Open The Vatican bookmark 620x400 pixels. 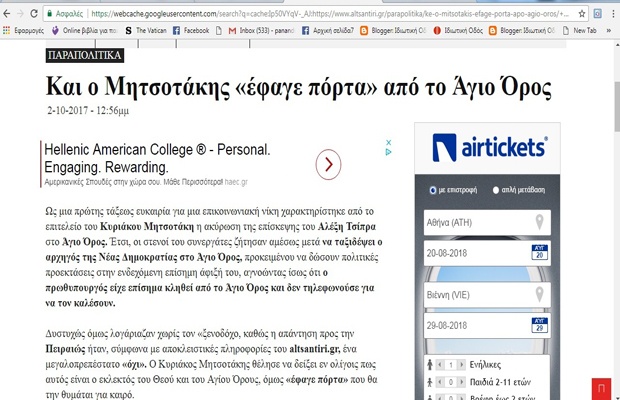point(146,30)
